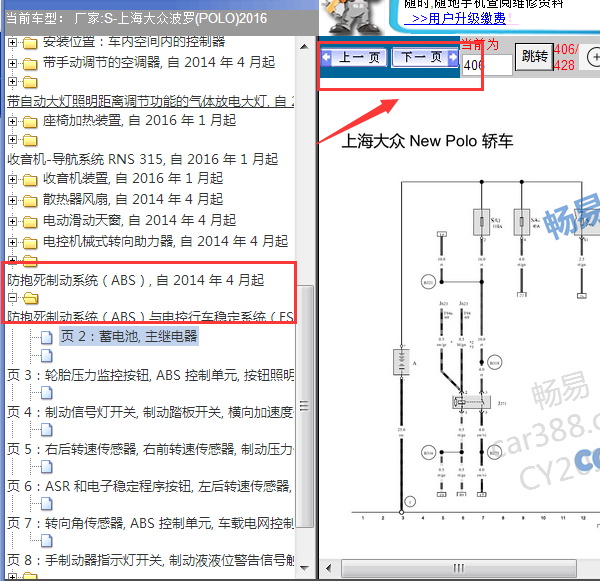Screen dimensions: 600x581
Task: Open 页 4：制动信号灯开关 page
Action: tap(151, 412)
